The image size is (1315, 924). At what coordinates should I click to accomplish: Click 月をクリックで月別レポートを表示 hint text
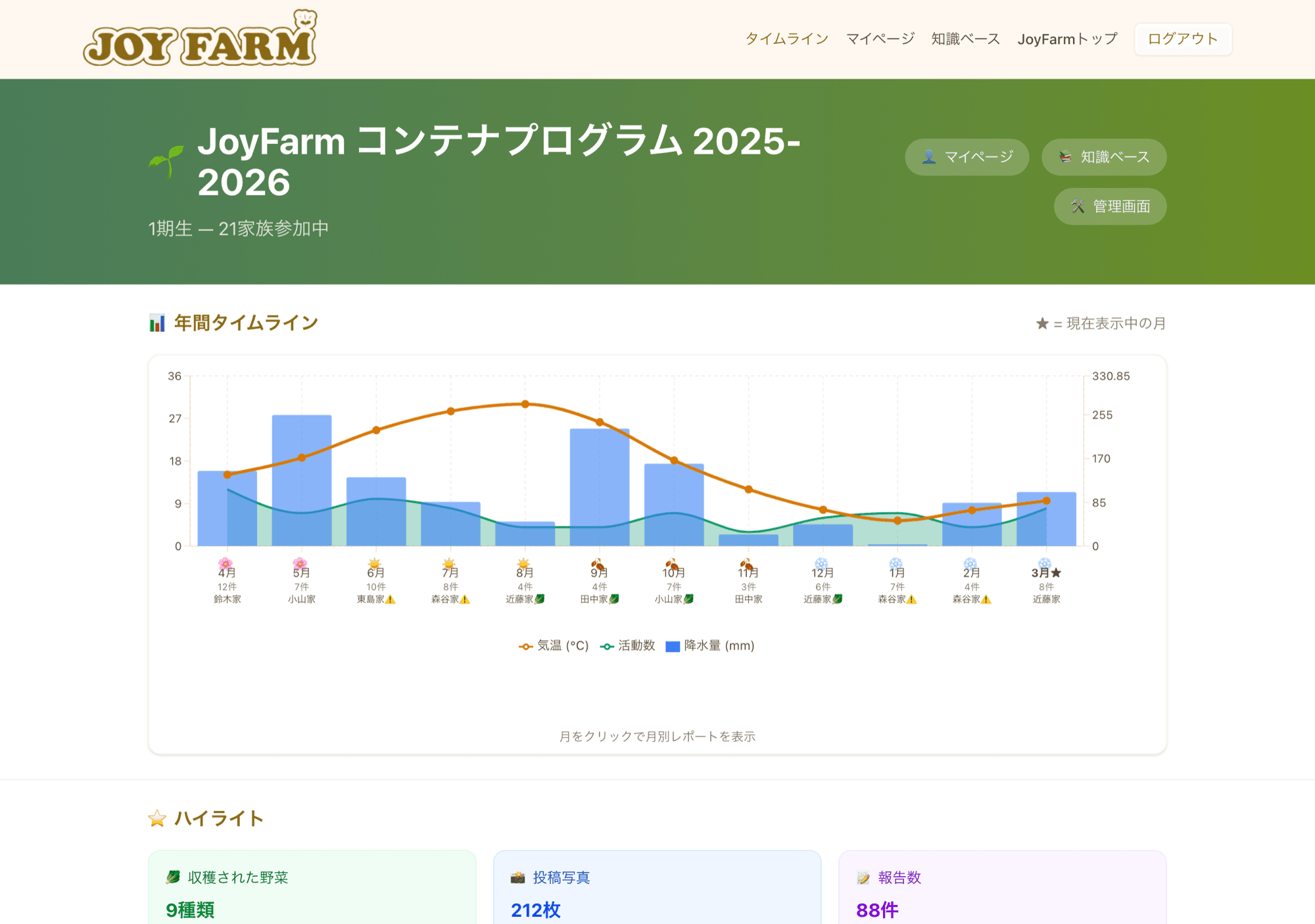[x=657, y=737]
